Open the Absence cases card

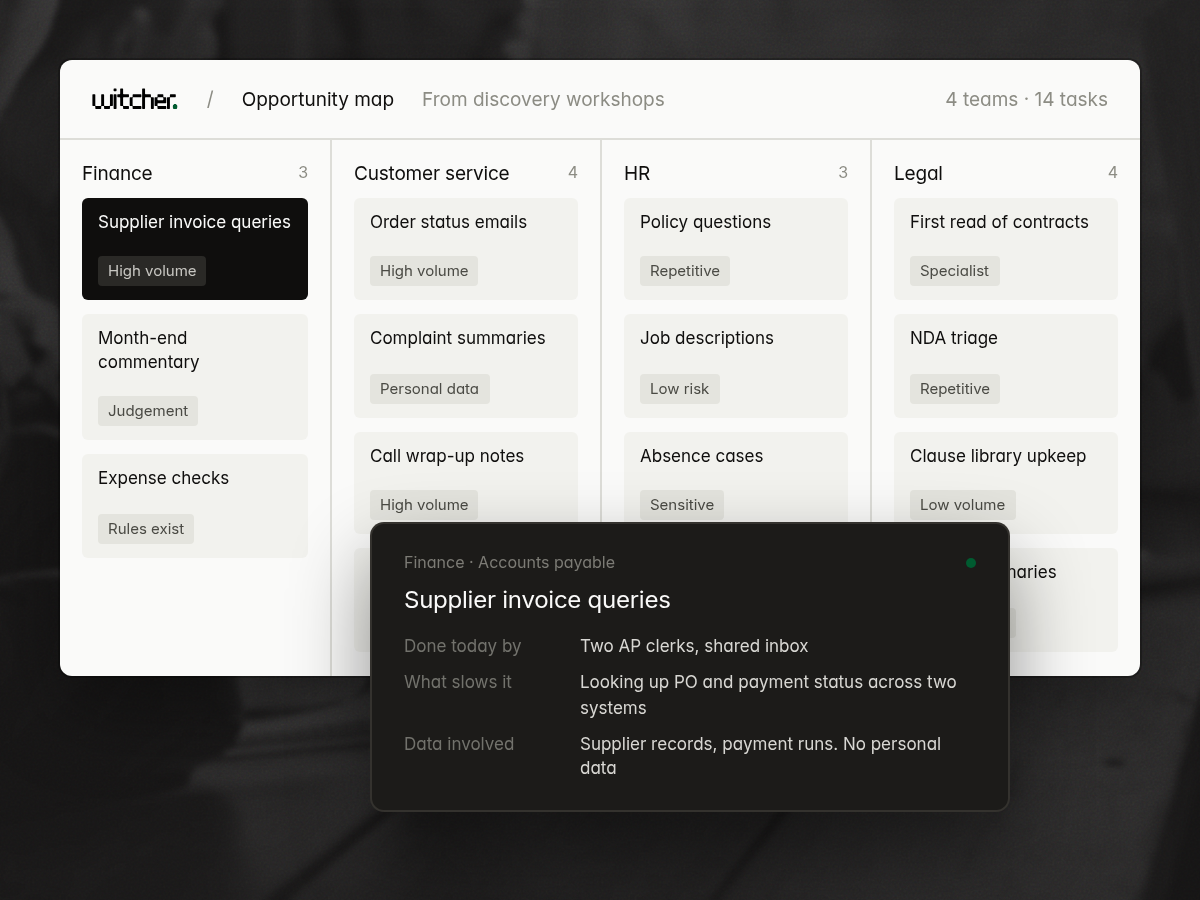[x=736, y=478]
